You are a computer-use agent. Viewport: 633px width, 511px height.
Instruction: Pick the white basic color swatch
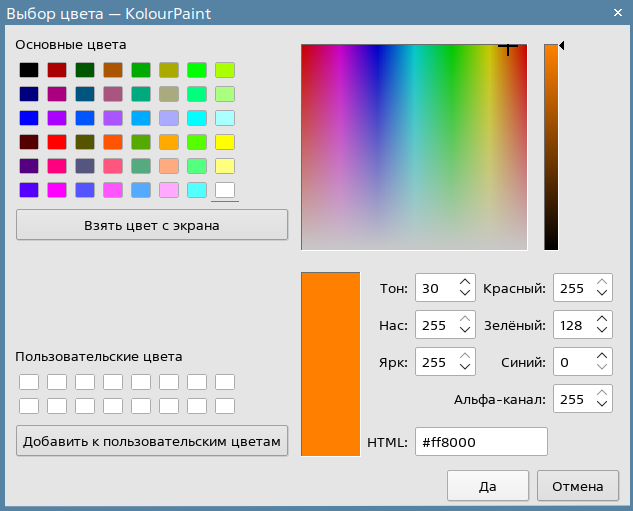coord(225,189)
